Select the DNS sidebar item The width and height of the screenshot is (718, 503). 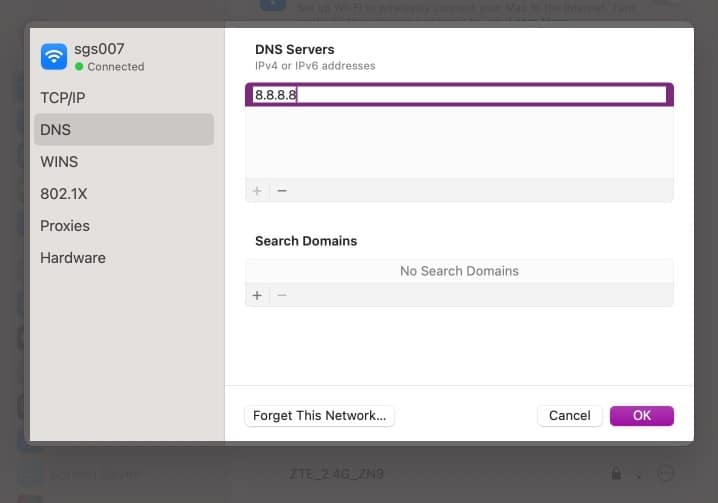pos(124,130)
